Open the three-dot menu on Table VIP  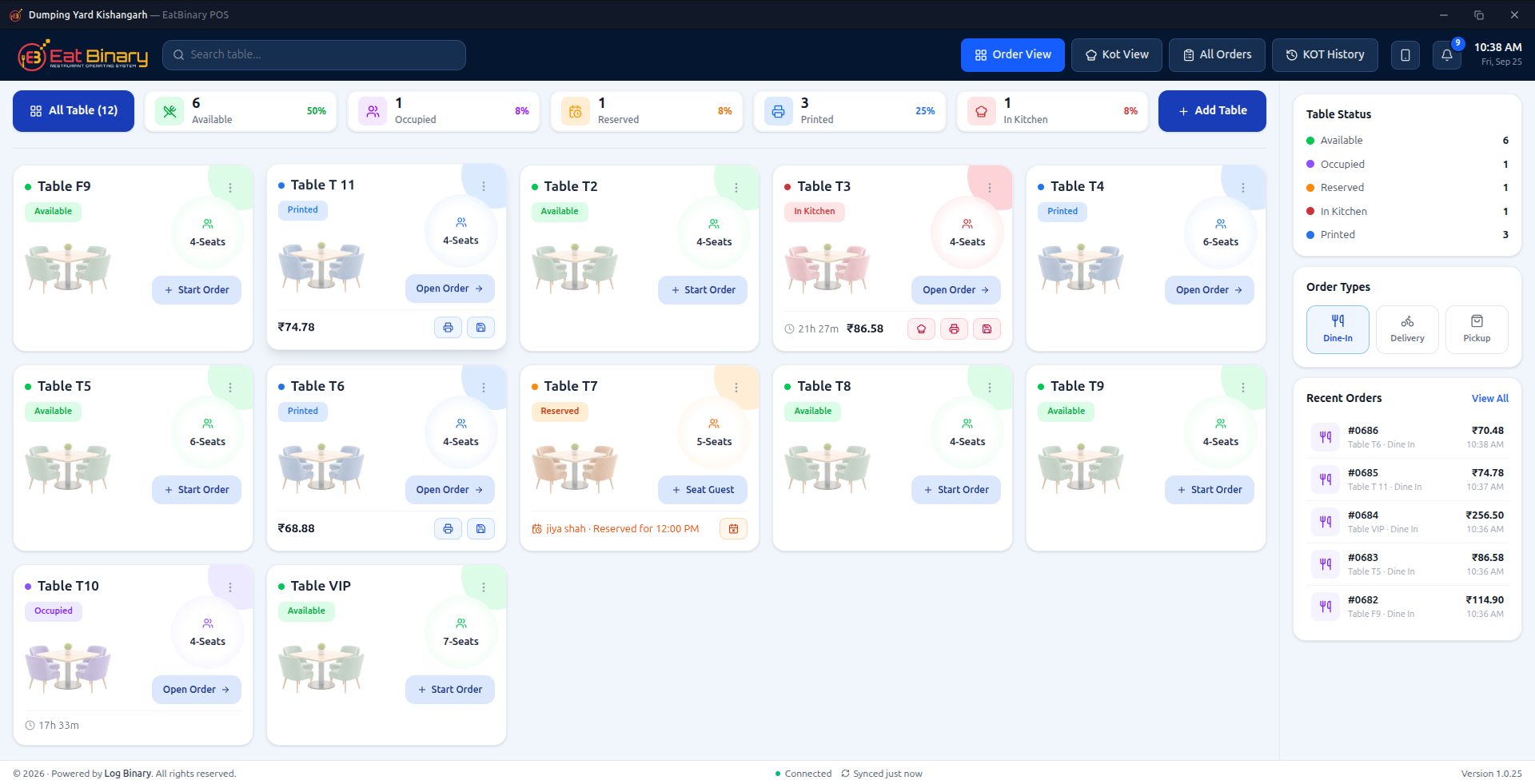484,587
